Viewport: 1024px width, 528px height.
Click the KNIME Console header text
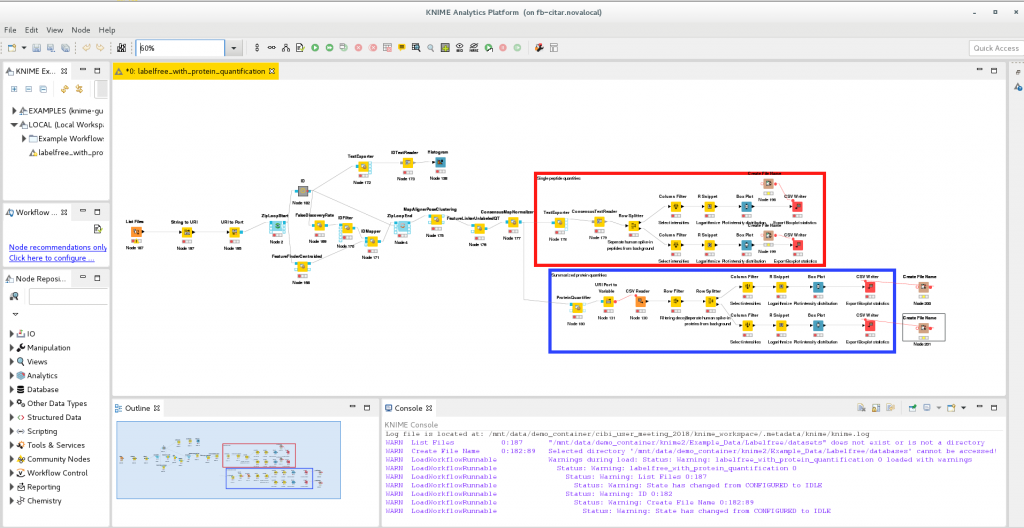(411, 424)
